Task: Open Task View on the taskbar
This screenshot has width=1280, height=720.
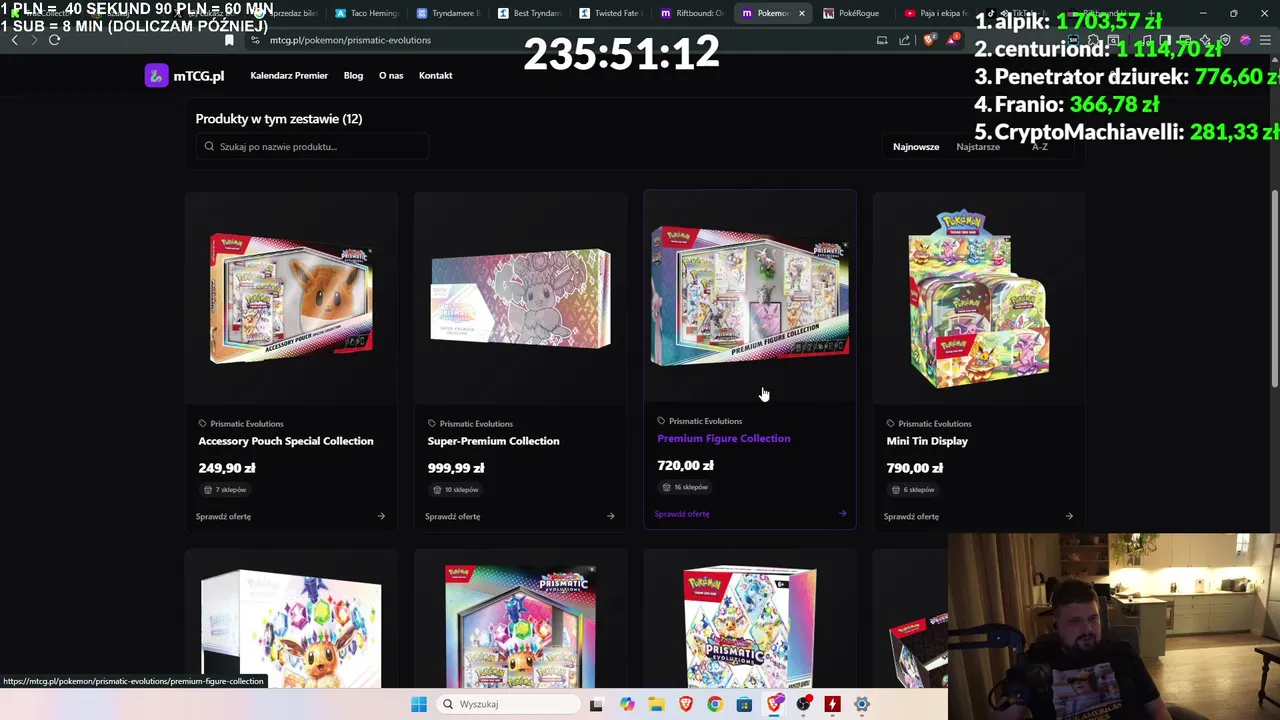Action: [x=596, y=704]
